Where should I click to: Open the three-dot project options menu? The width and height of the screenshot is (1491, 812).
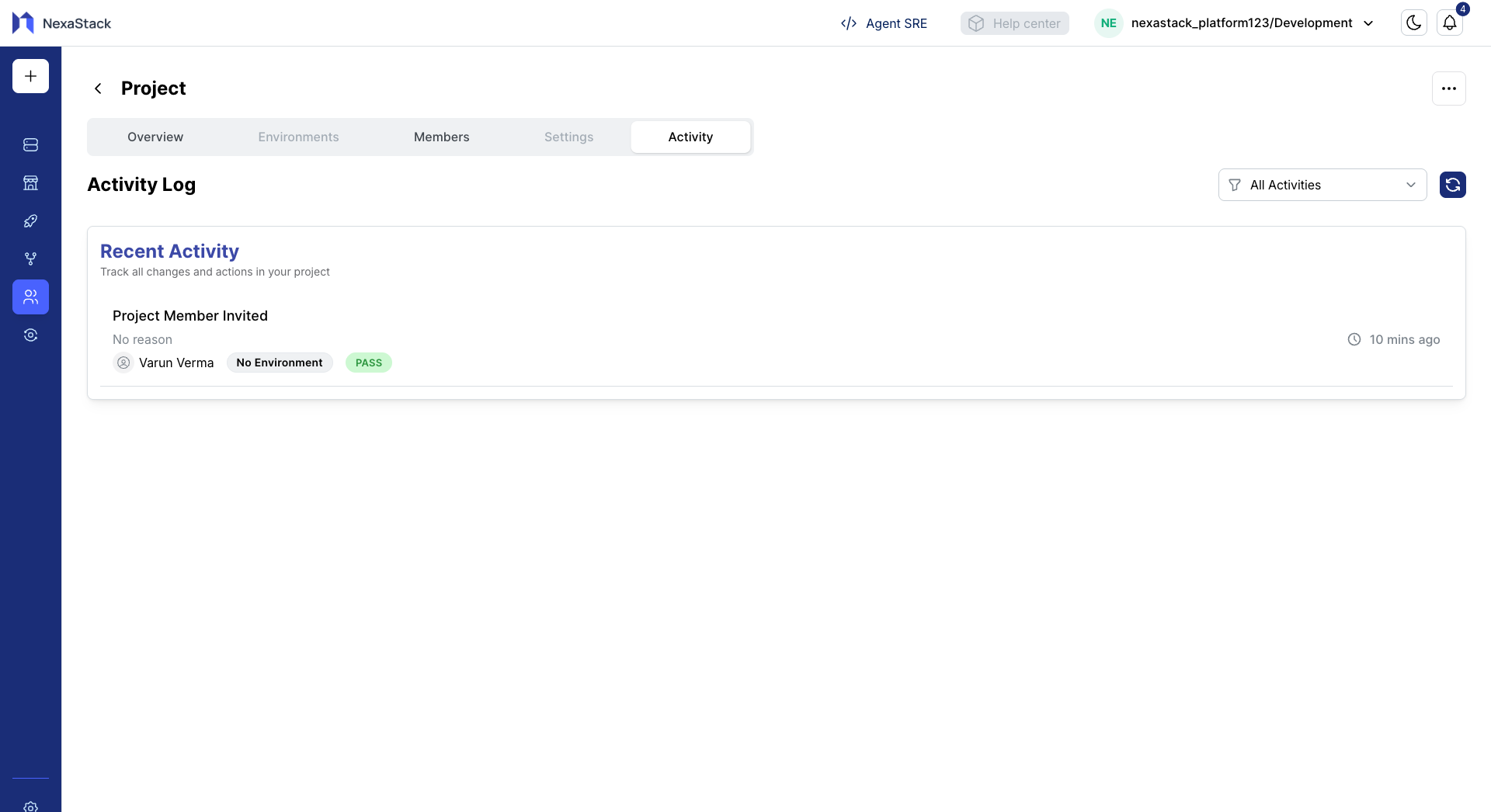pos(1448,88)
